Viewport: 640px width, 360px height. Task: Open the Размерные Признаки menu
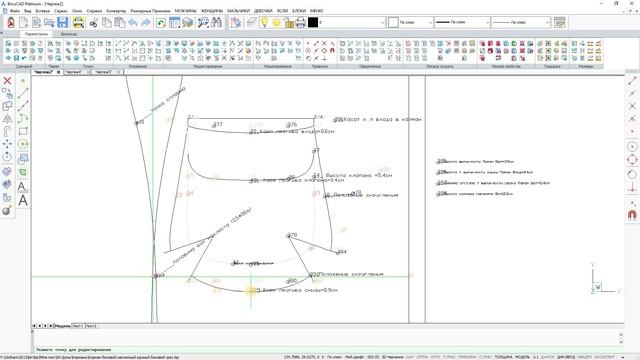tap(150, 11)
